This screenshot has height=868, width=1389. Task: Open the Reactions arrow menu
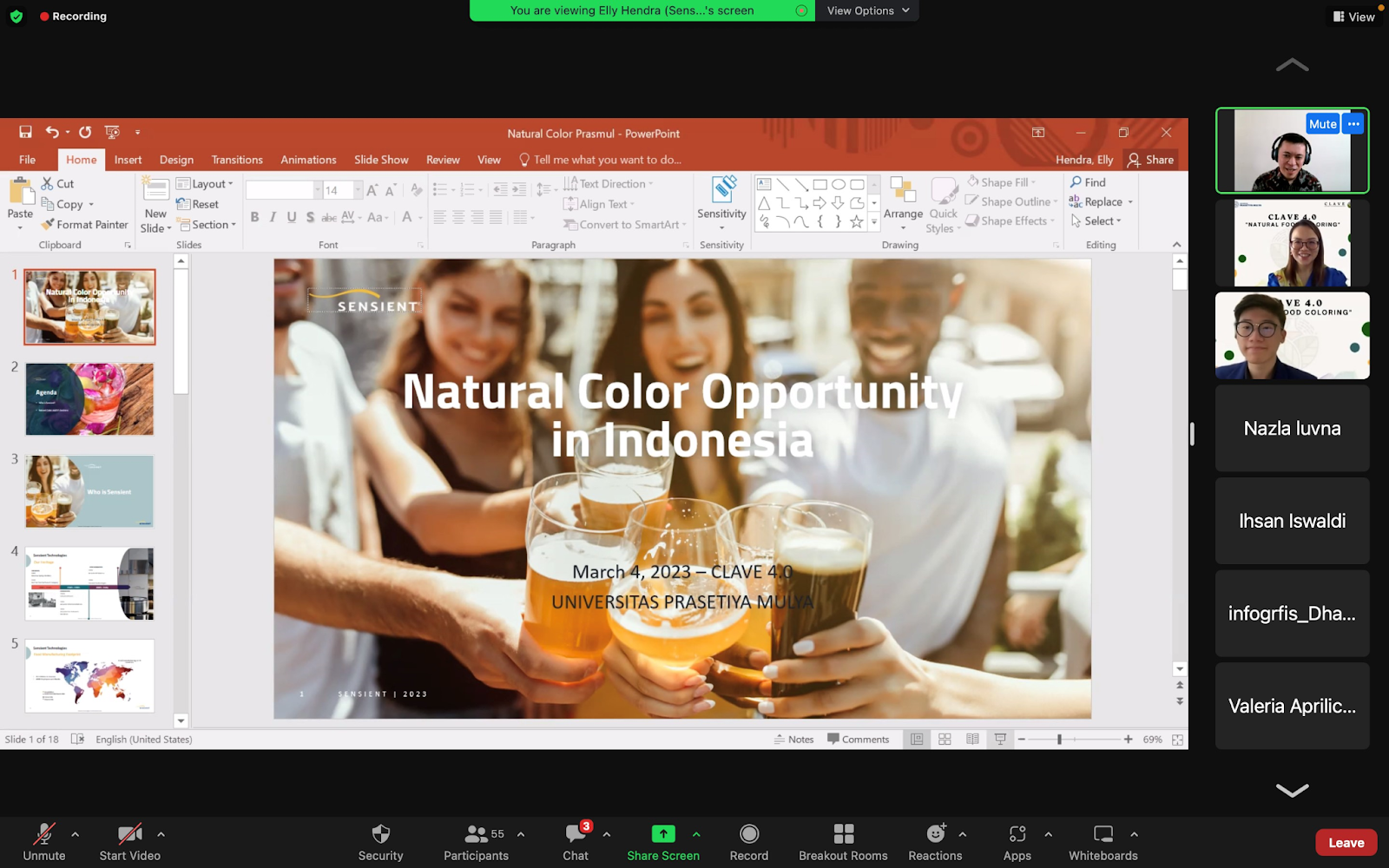pos(962,834)
